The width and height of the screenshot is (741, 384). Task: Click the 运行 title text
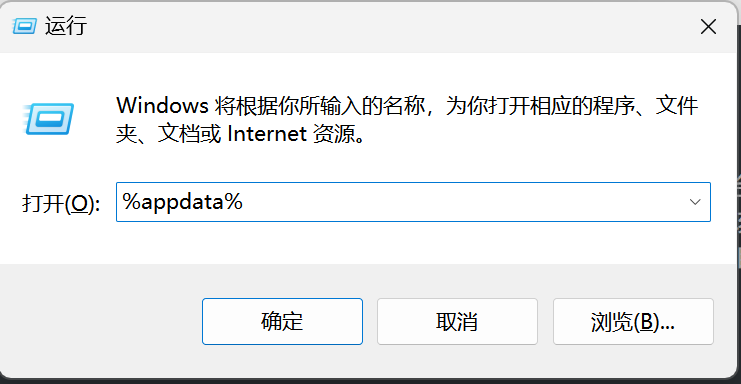click(x=66, y=26)
